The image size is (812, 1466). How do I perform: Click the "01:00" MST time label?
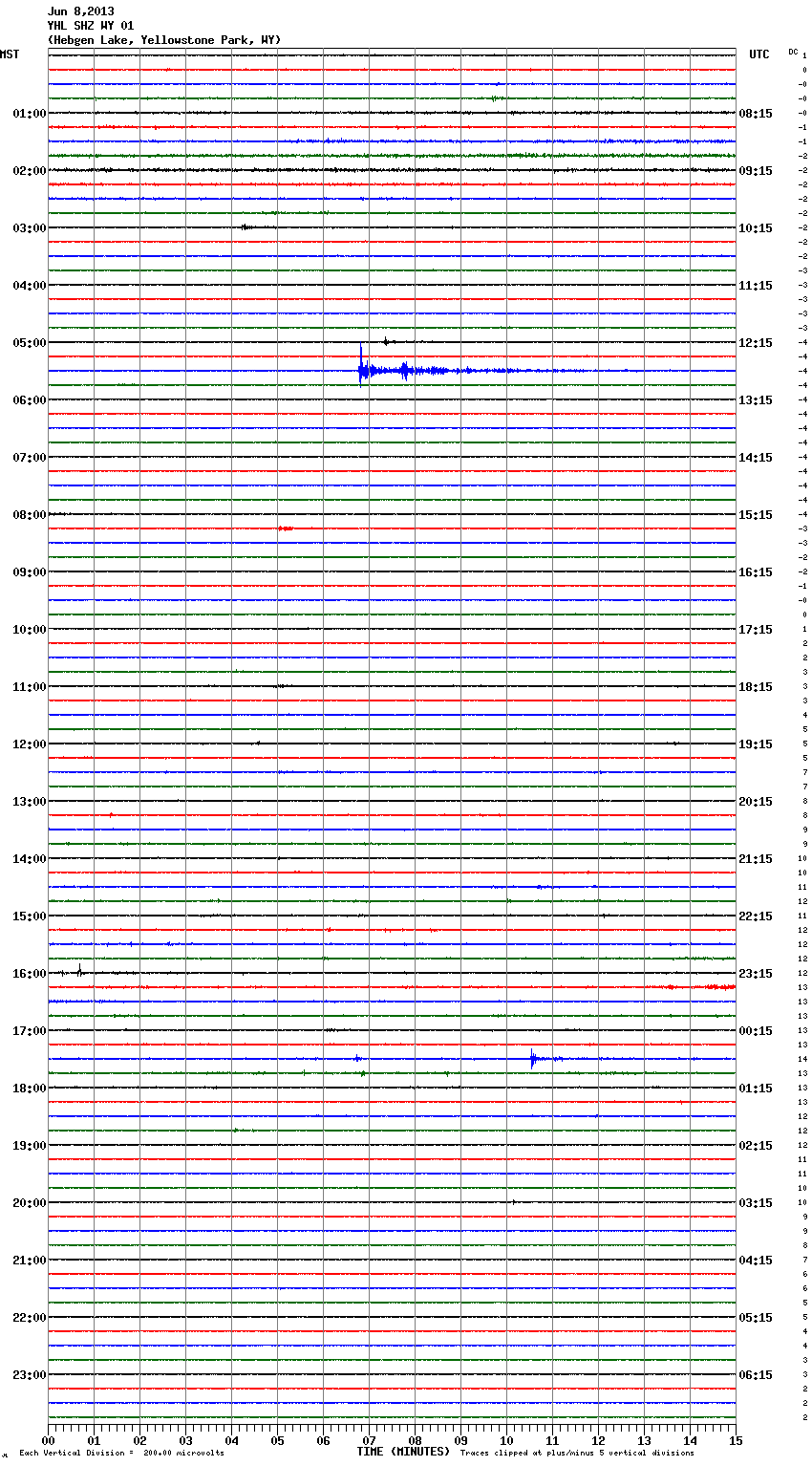[x=29, y=114]
